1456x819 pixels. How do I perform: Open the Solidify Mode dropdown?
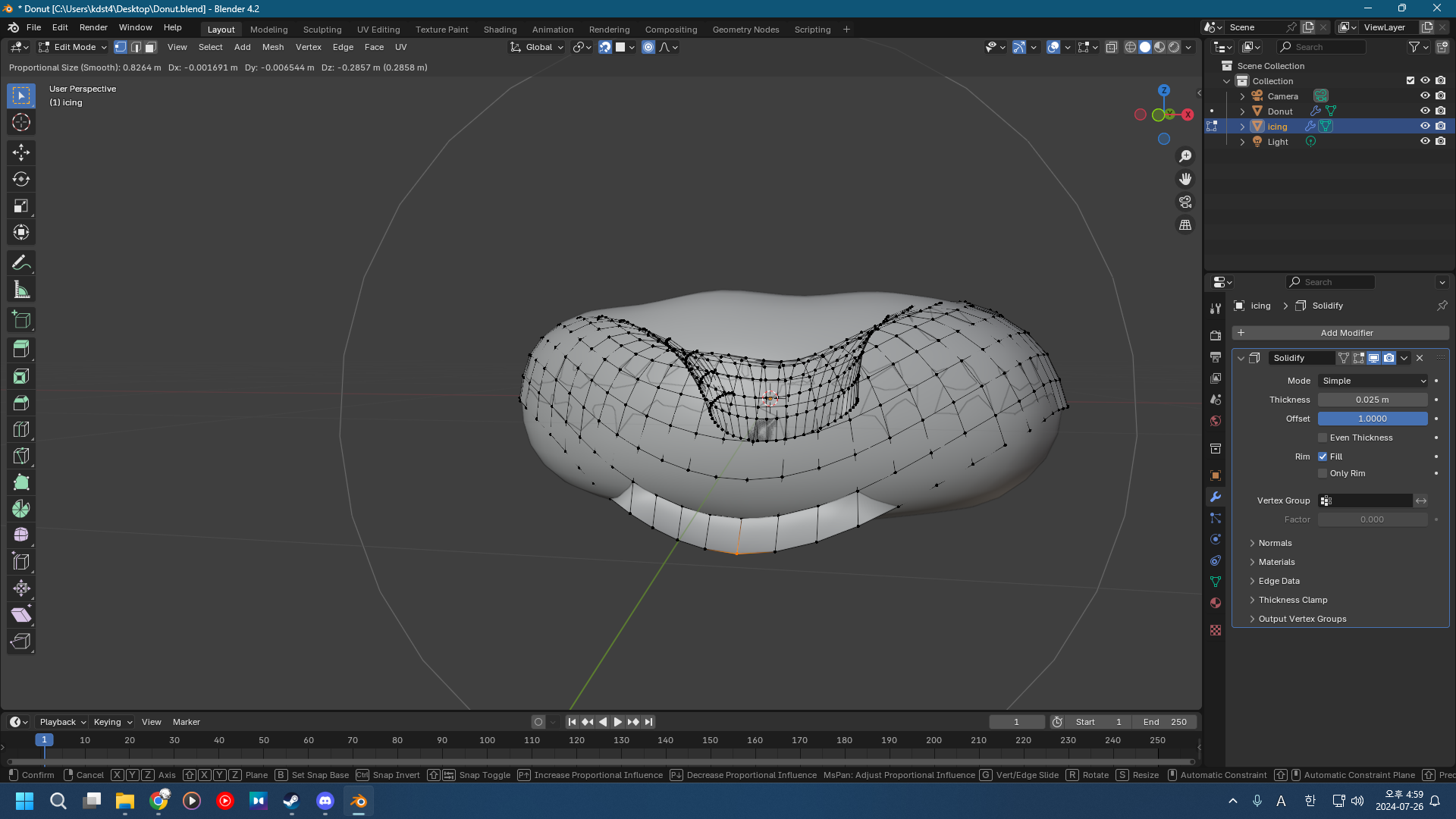tap(1373, 381)
